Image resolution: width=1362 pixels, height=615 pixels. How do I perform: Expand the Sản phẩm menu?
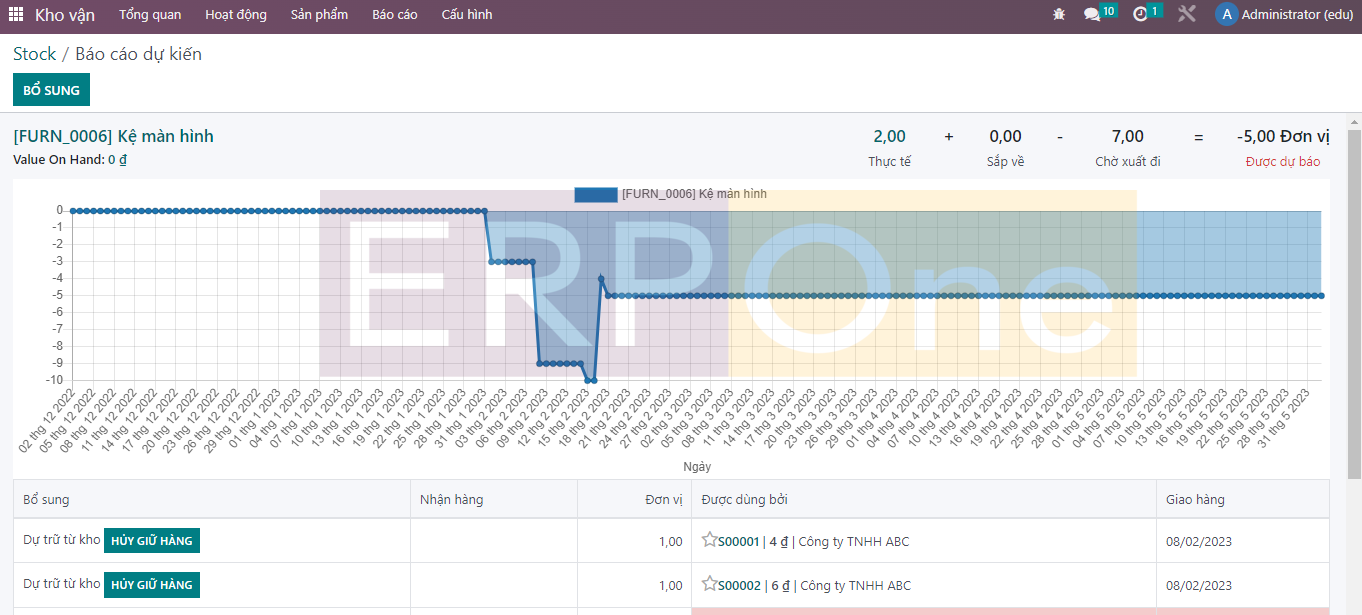point(319,15)
